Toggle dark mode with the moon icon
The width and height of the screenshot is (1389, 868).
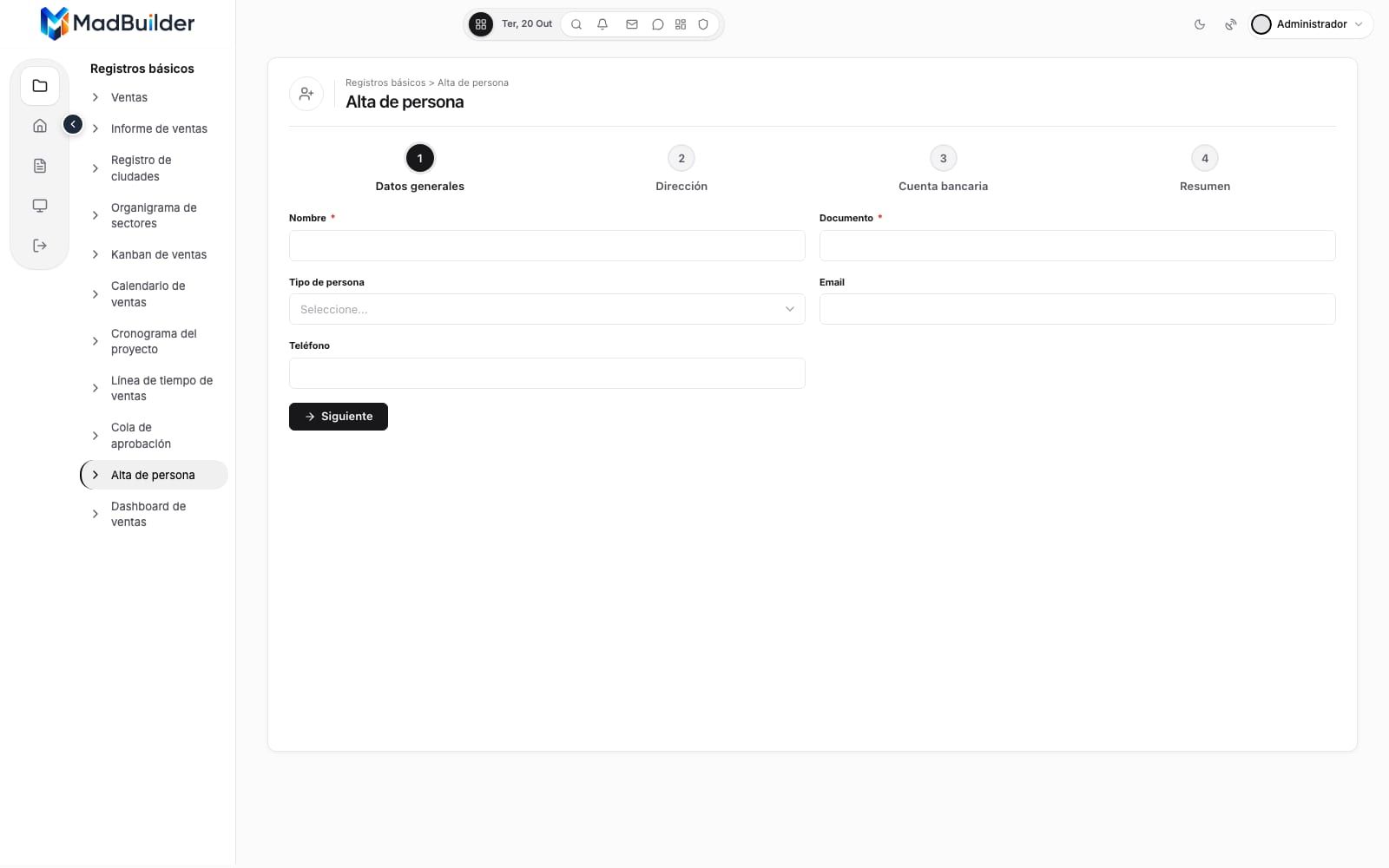(x=1200, y=24)
